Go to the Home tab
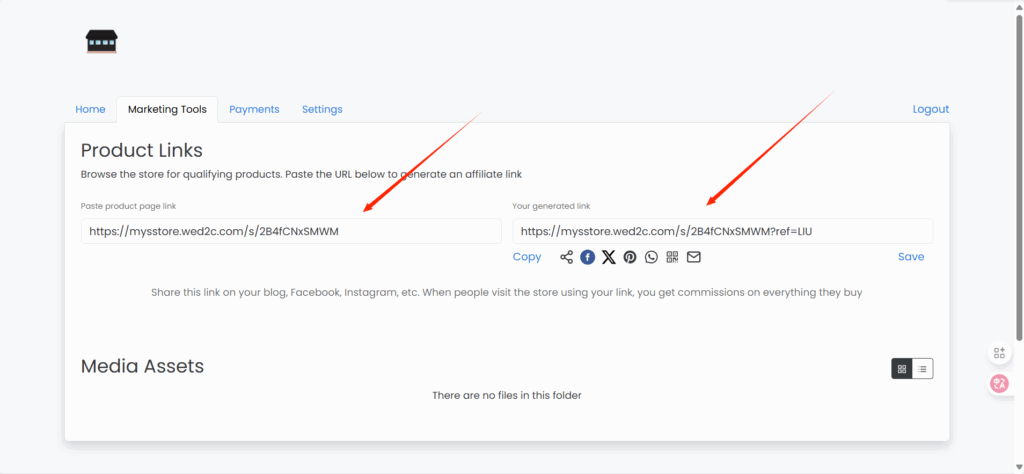 point(90,110)
